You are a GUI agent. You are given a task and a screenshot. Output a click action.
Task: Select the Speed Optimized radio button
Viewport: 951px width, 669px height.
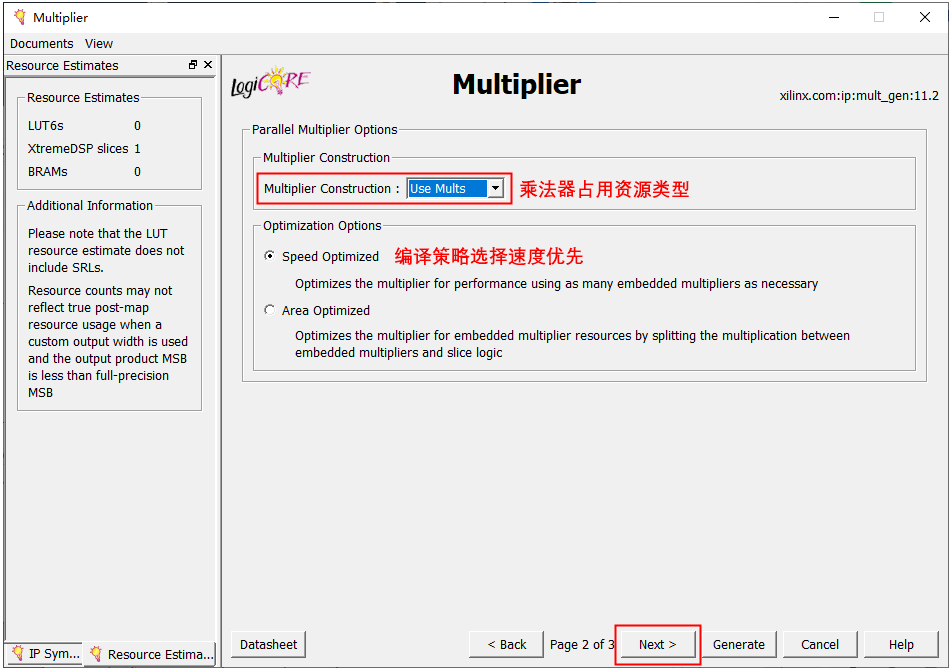270,256
